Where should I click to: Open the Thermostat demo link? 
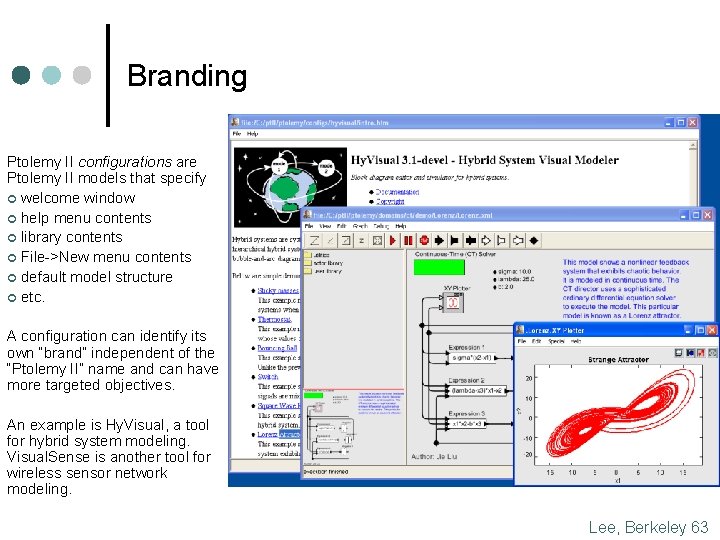click(274, 319)
